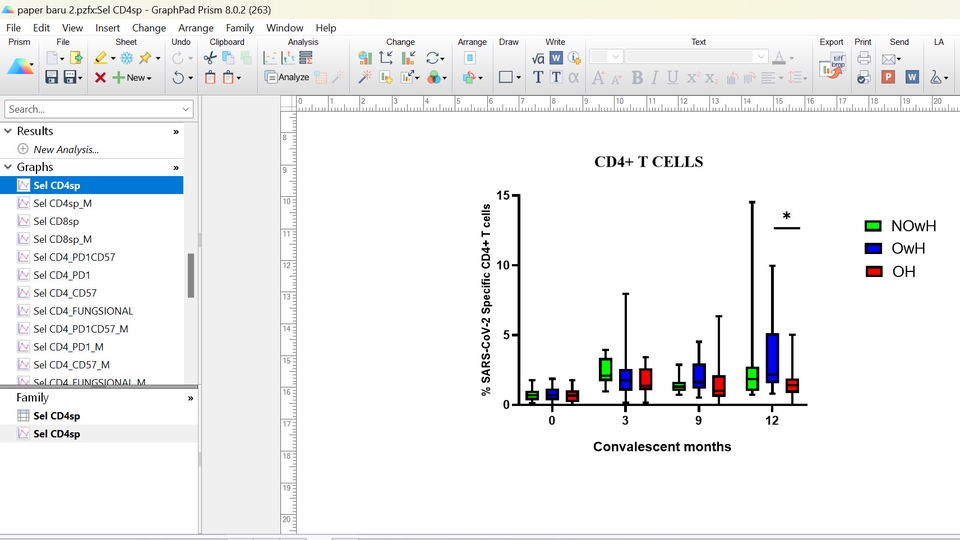Open the Arrange menu
This screenshot has height=540, width=960.
[x=196, y=28]
